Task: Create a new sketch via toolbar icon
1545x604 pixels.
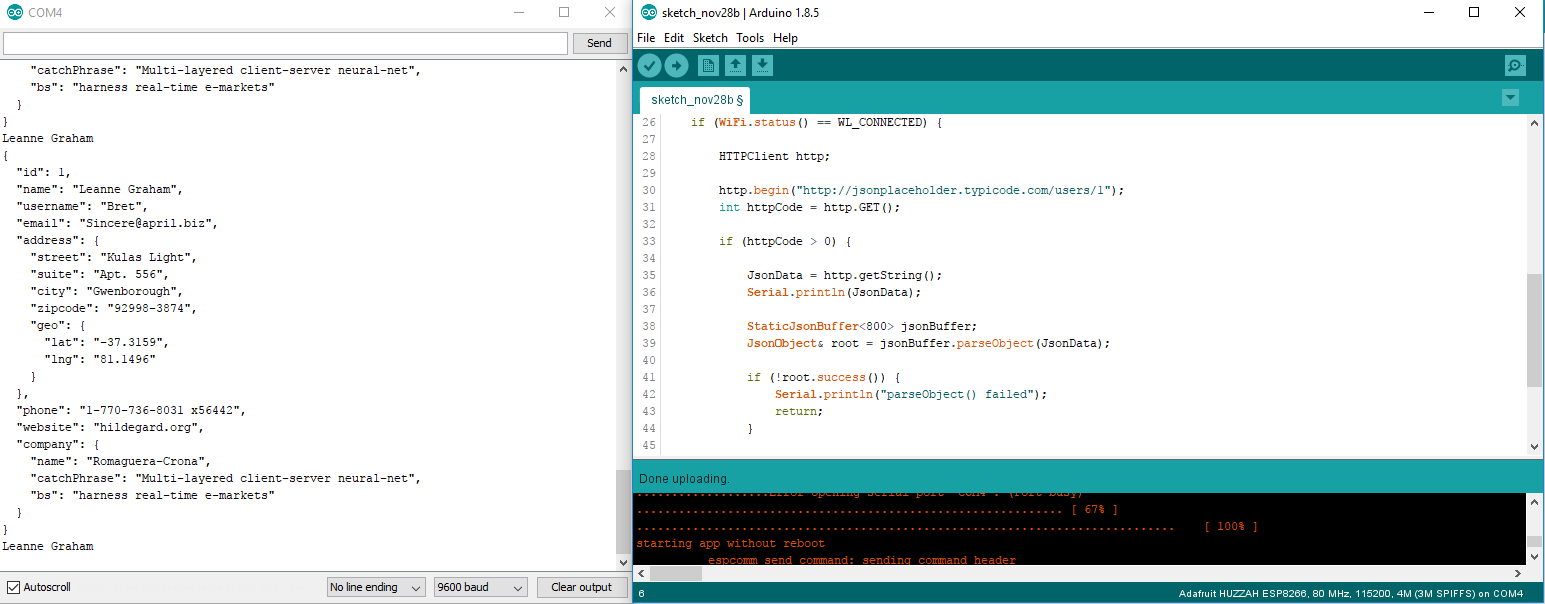Action: [707, 64]
